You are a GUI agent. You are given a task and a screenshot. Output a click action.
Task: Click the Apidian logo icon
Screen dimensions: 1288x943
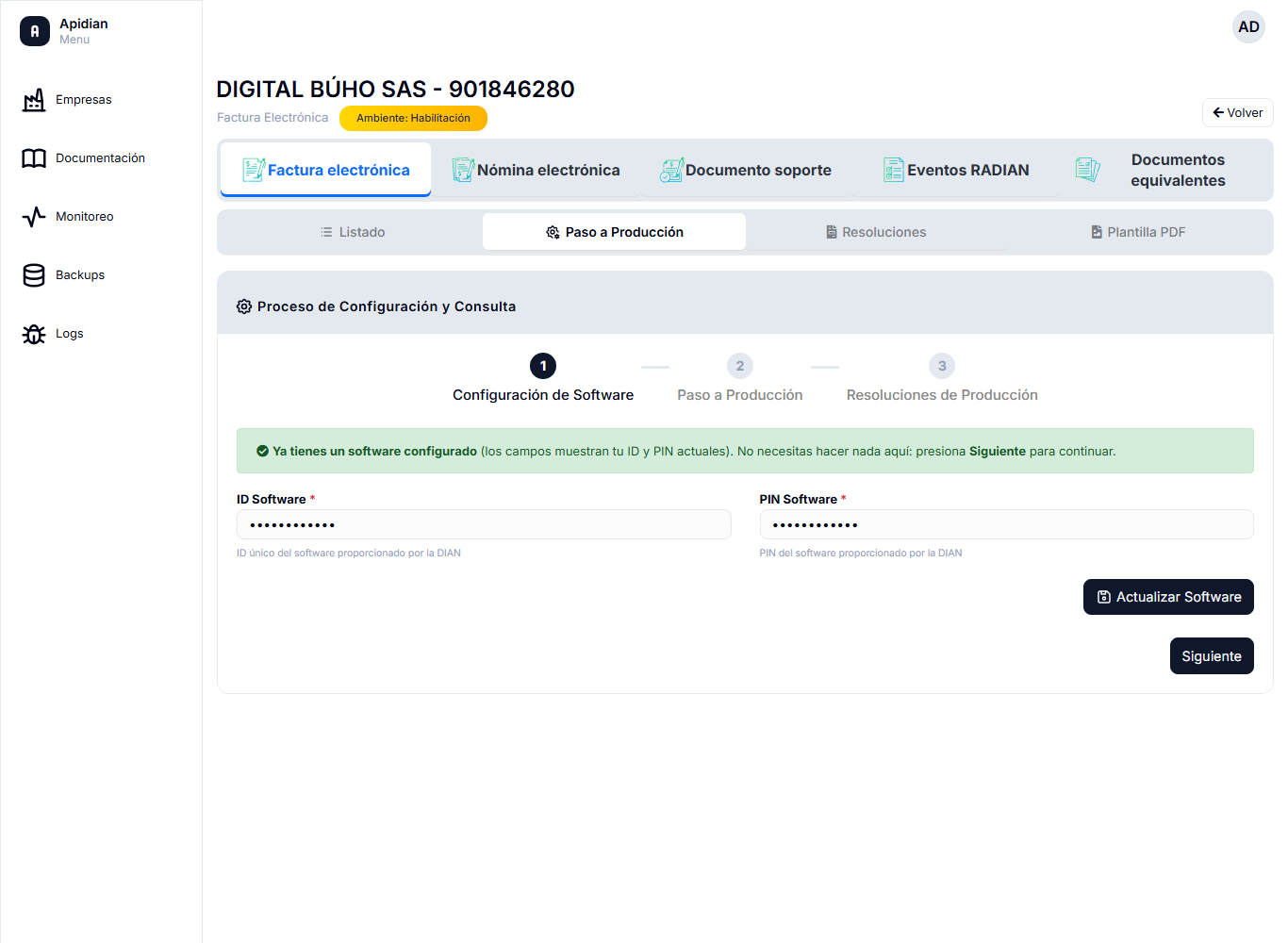35,31
